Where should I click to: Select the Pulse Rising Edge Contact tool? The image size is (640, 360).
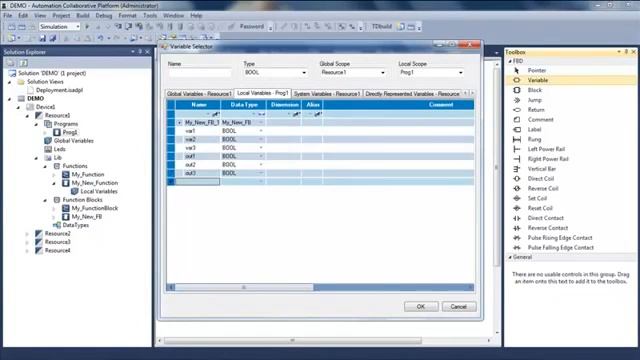[x=559, y=238]
